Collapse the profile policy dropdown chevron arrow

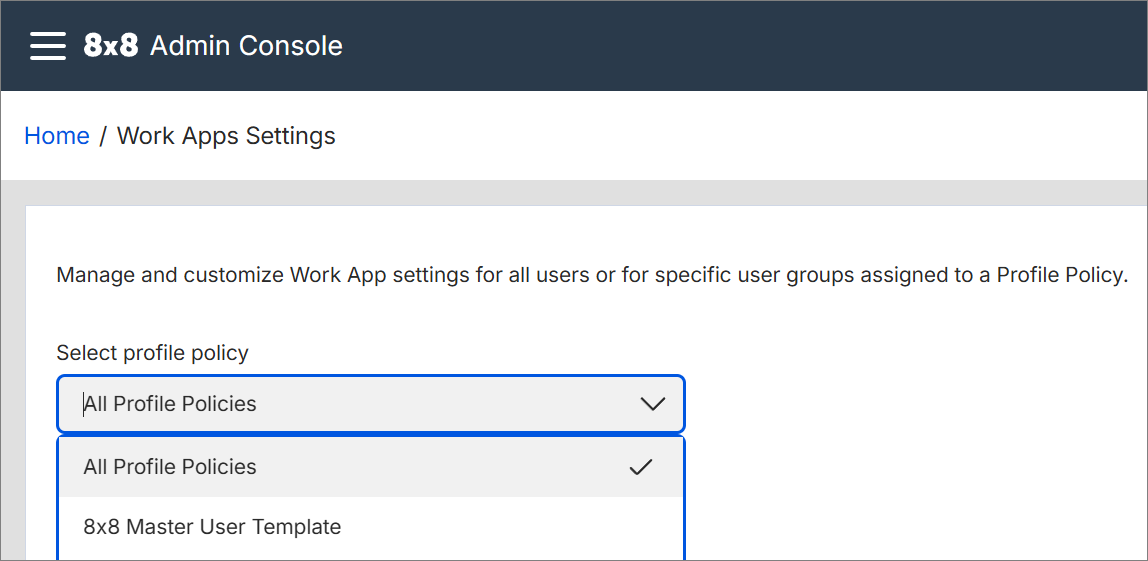pos(652,404)
